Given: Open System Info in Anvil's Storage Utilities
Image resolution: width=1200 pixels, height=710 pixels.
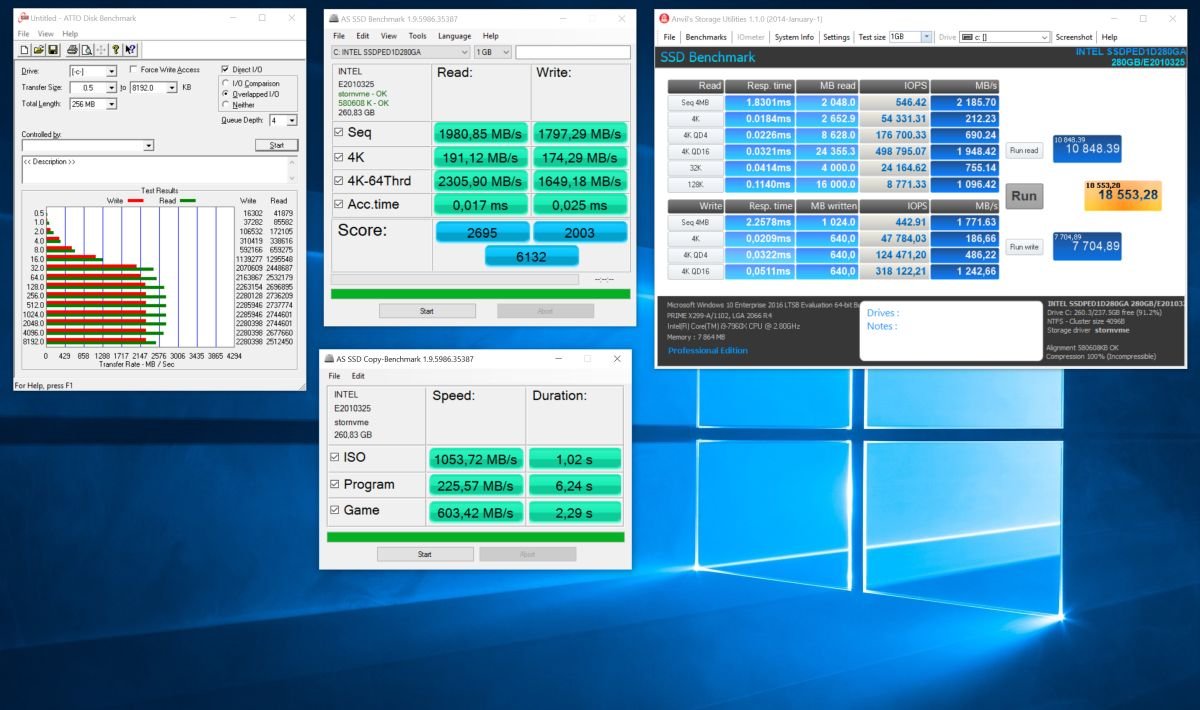Looking at the screenshot, I should 794,37.
